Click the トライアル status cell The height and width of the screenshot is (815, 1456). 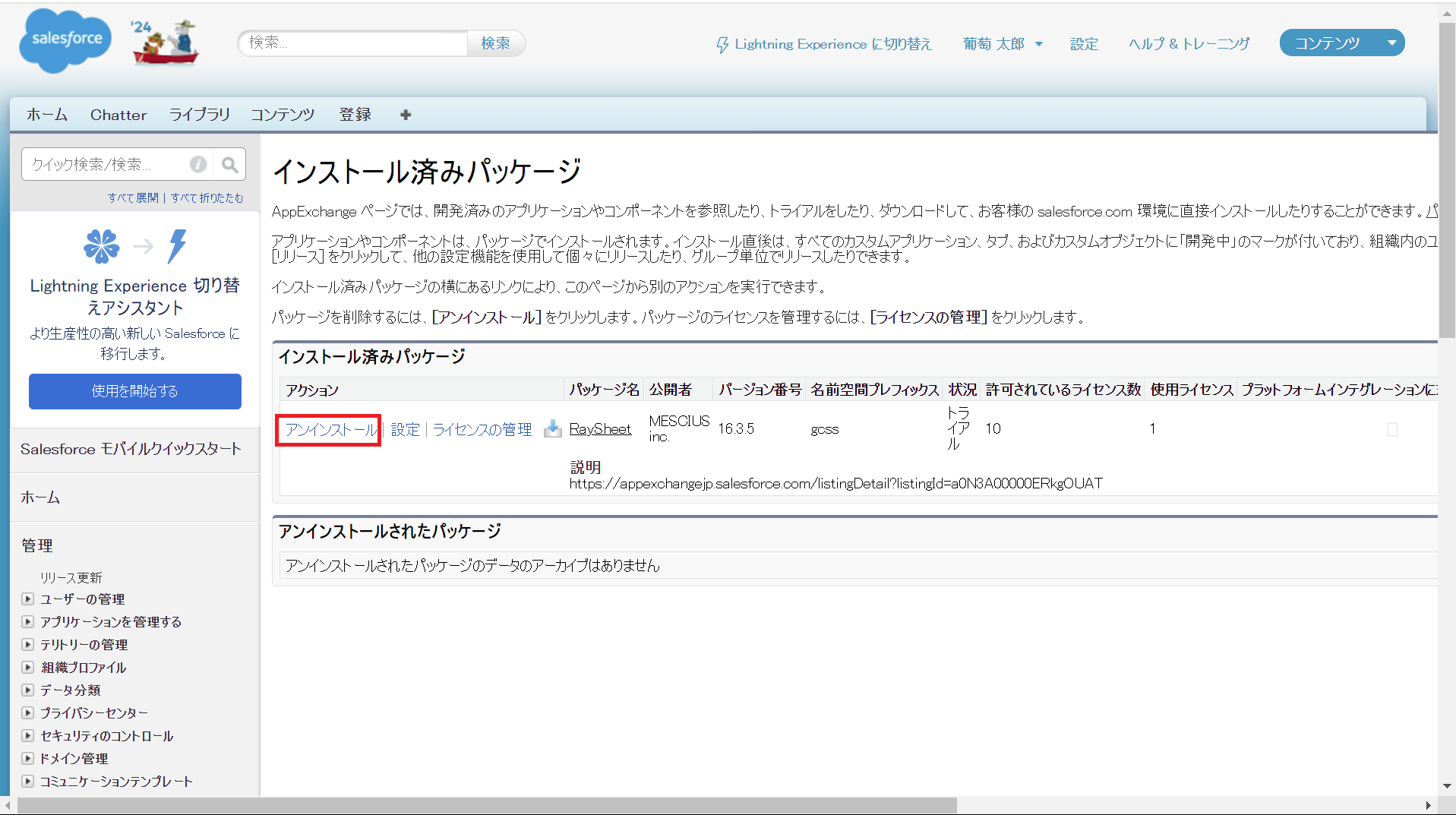point(959,428)
